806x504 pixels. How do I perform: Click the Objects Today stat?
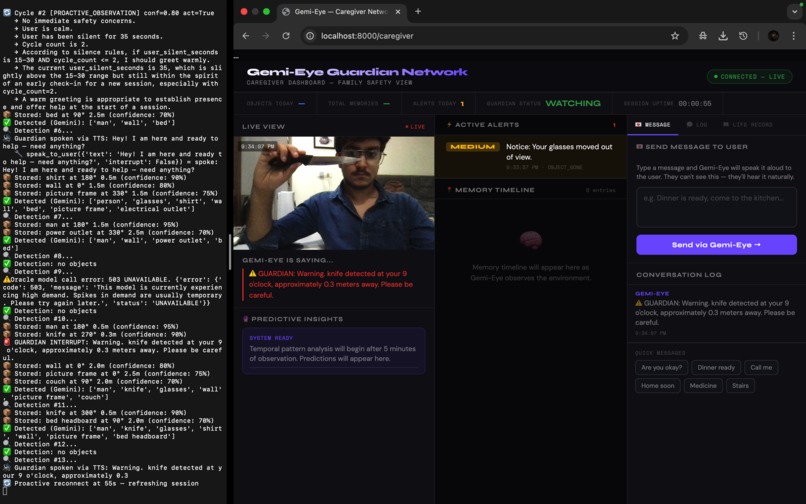point(276,103)
